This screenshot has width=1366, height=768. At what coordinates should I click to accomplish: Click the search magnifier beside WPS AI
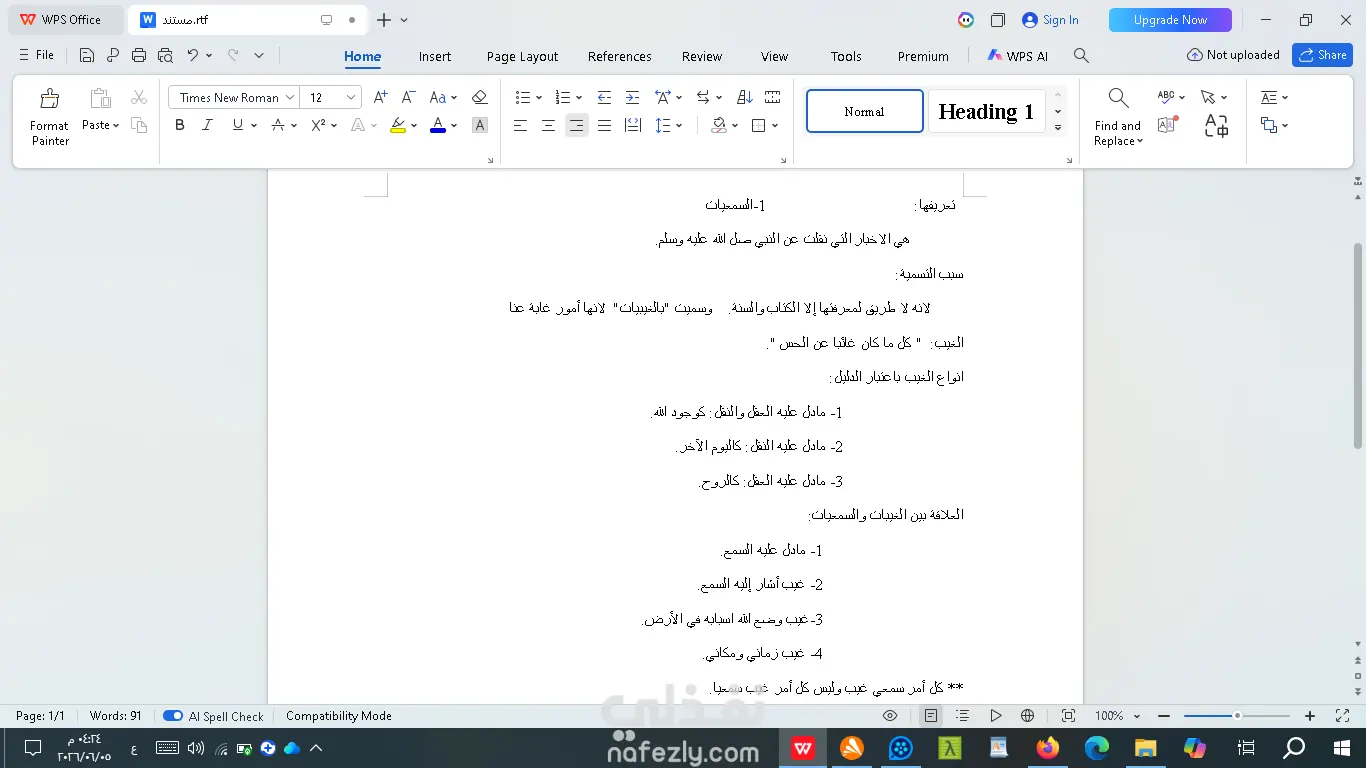1081,56
